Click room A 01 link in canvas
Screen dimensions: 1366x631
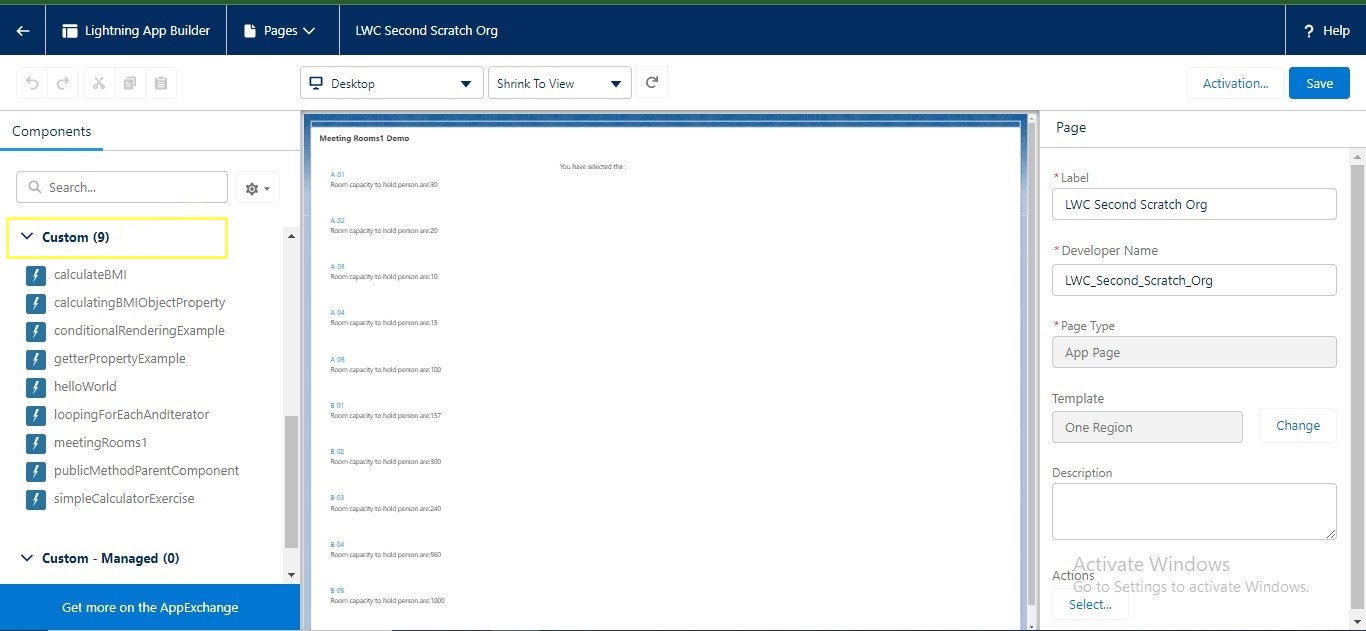click(x=337, y=174)
